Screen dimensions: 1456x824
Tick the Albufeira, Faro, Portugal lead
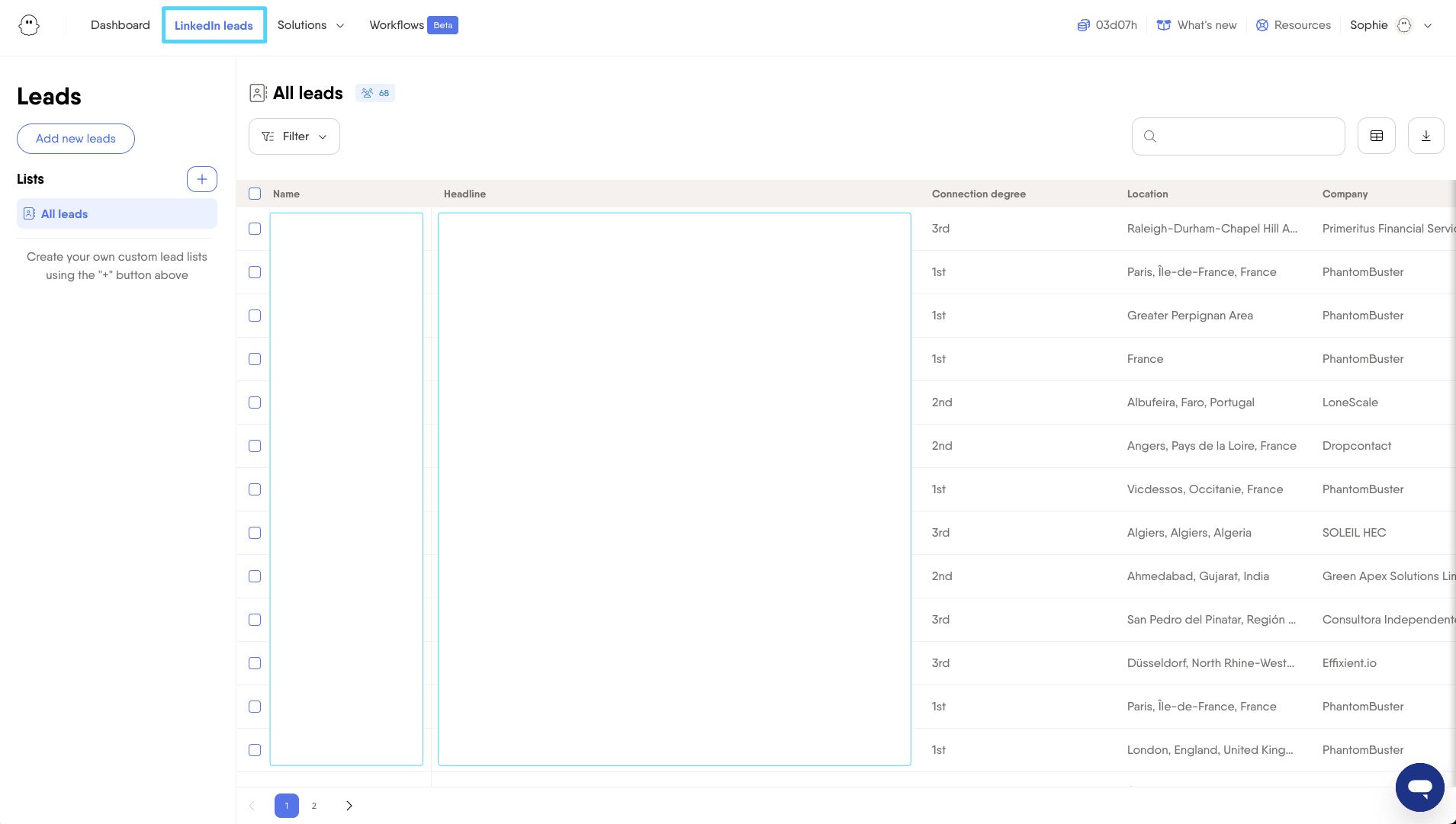click(x=255, y=402)
